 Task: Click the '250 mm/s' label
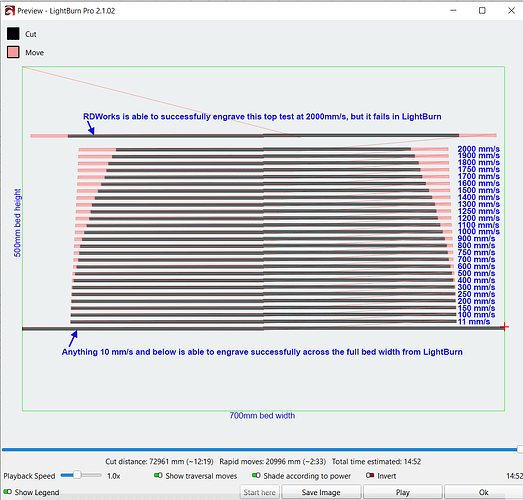coord(476,294)
